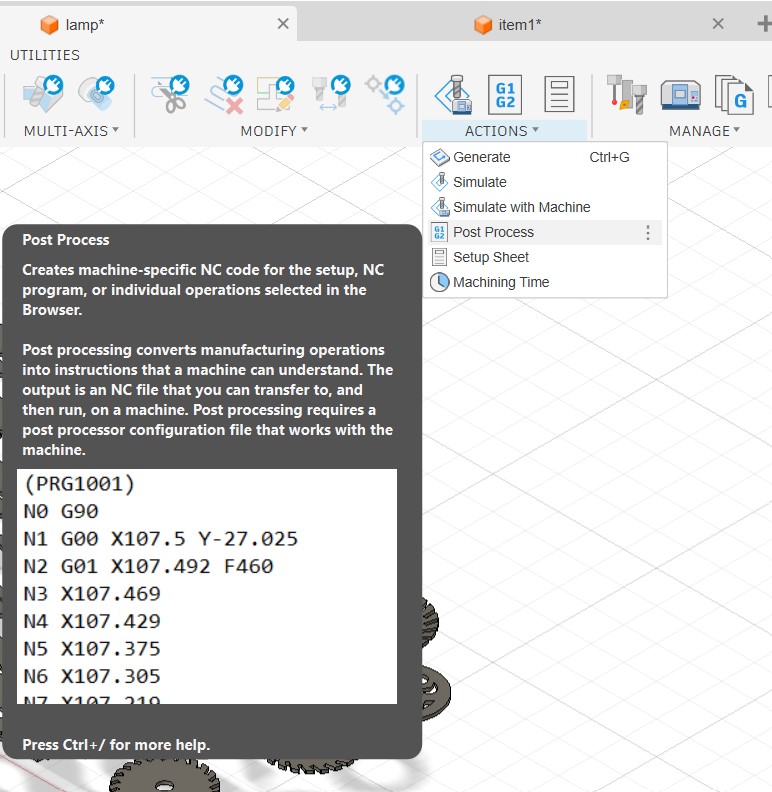Select the Trim toolpath scissors icon

click(x=170, y=93)
